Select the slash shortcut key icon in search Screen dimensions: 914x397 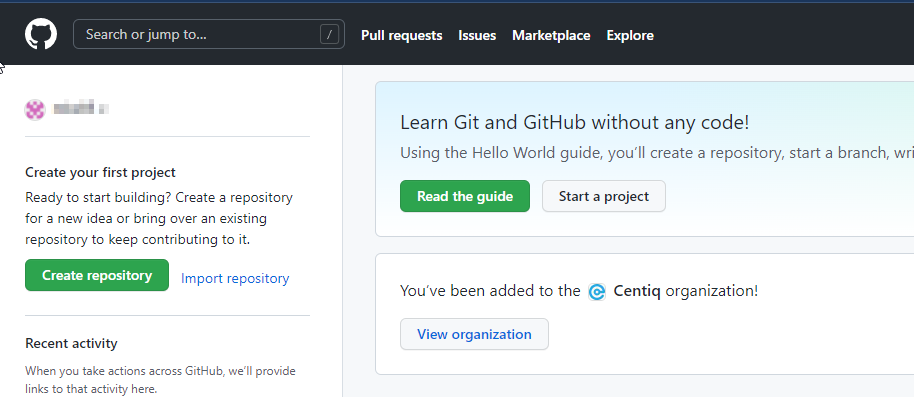pos(329,34)
